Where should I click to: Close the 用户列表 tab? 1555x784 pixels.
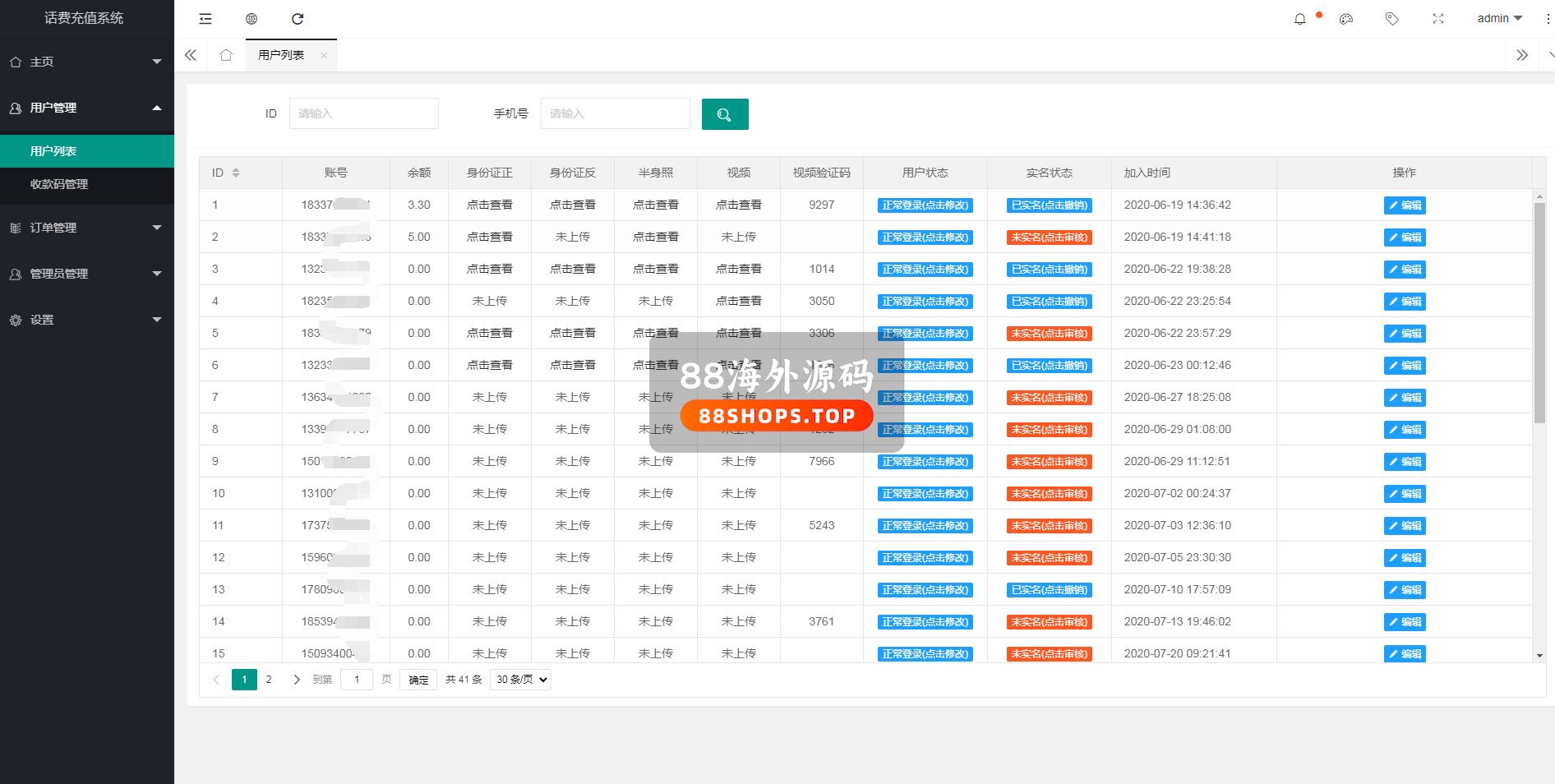pyautogui.click(x=324, y=55)
